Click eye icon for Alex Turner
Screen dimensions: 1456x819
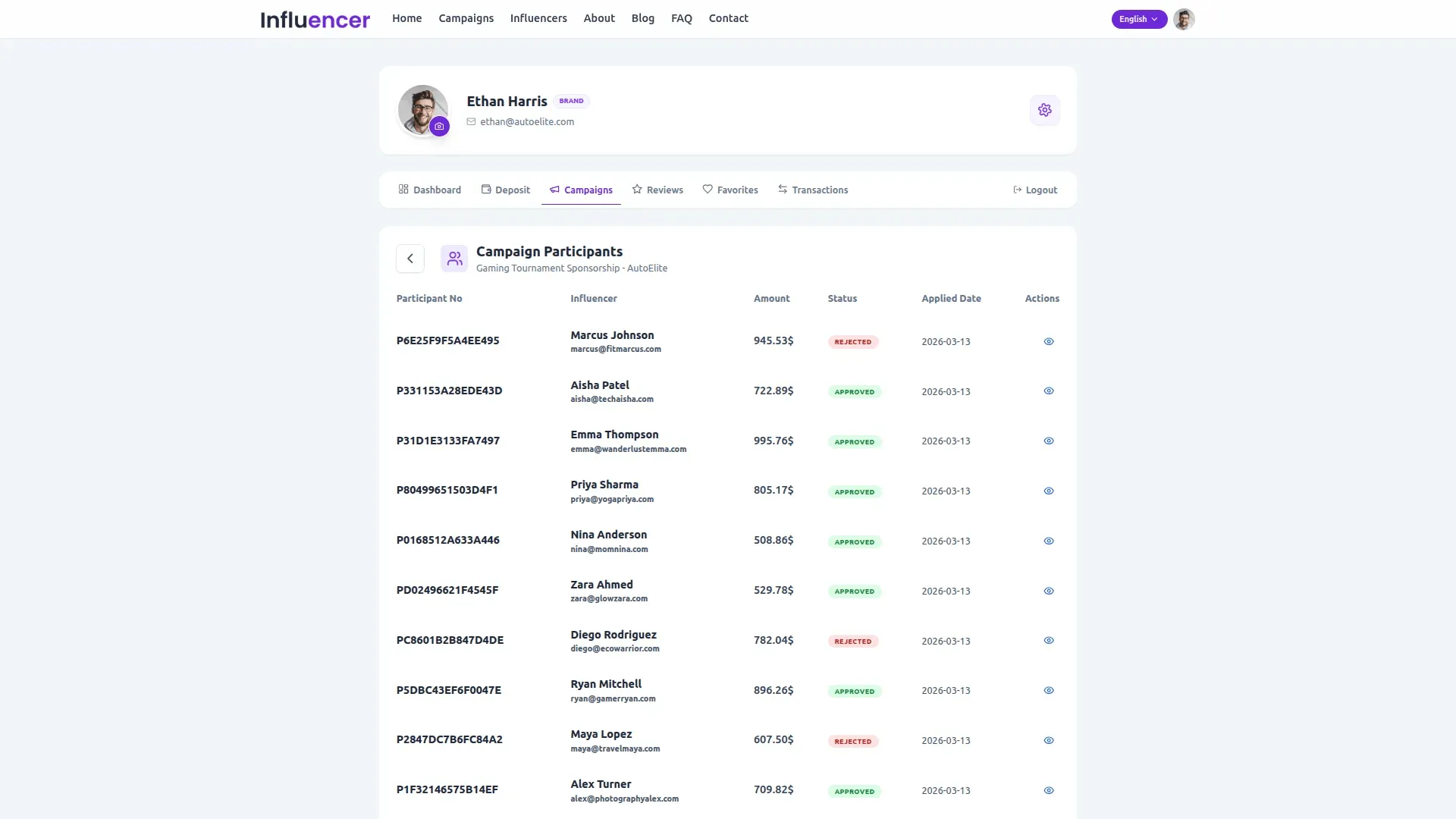click(x=1048, y=790)
